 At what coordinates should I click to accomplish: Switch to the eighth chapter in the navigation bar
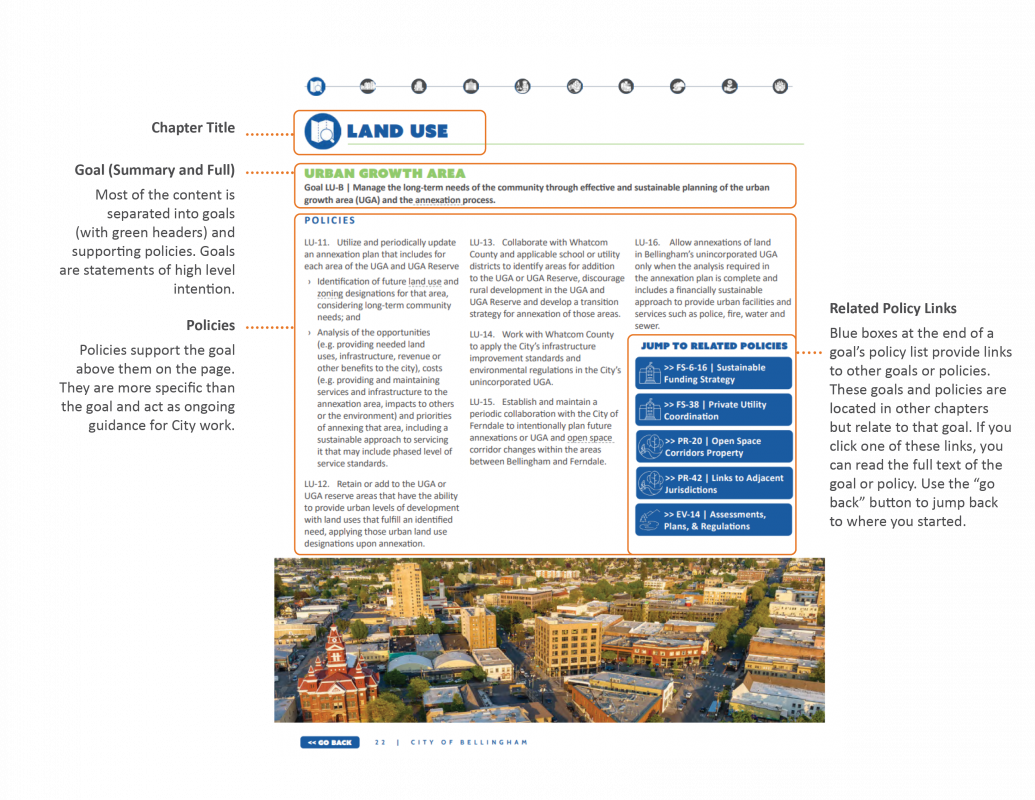677,86
